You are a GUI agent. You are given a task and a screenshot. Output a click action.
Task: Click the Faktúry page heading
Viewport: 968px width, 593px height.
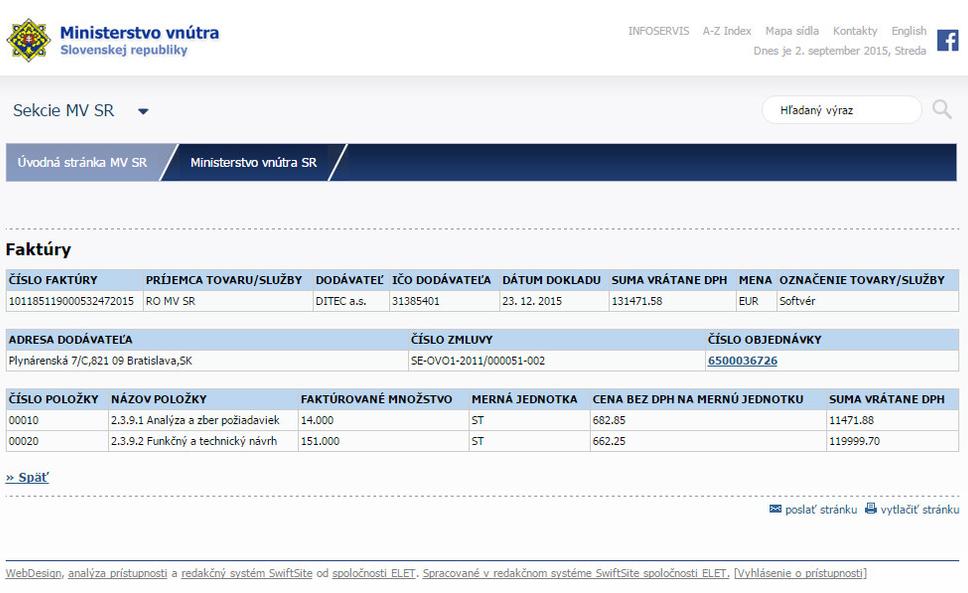(38, 249)
